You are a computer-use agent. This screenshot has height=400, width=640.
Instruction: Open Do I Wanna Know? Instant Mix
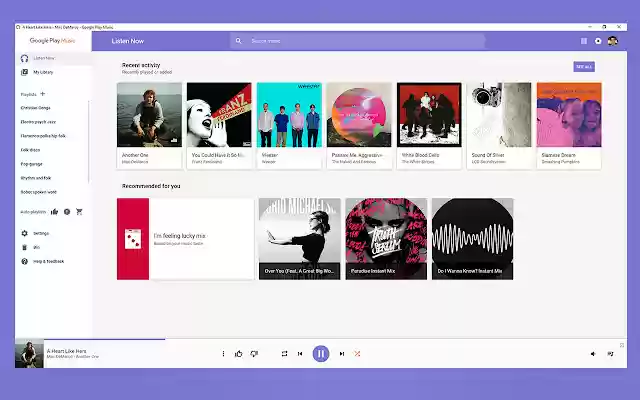click(473, 239)
